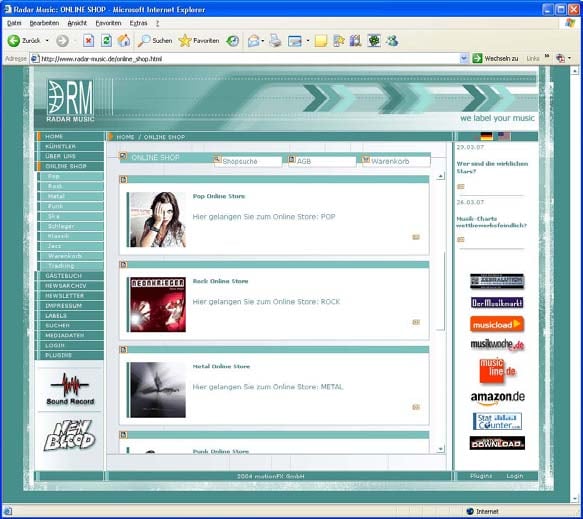Stop page loading with red X icon
Screen dimensions: 583x519
pos(88,41)
